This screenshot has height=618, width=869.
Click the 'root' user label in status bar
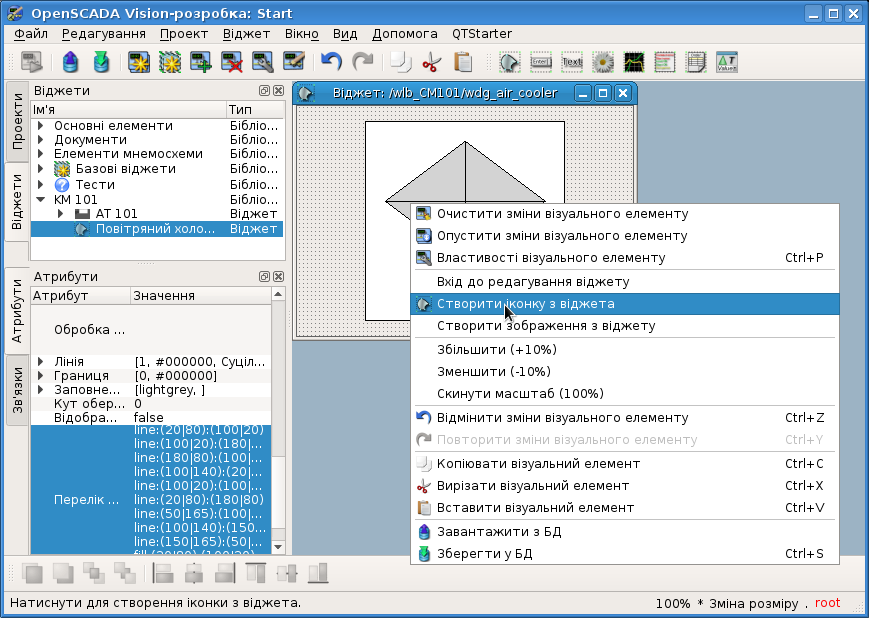[x=827, y=603]
